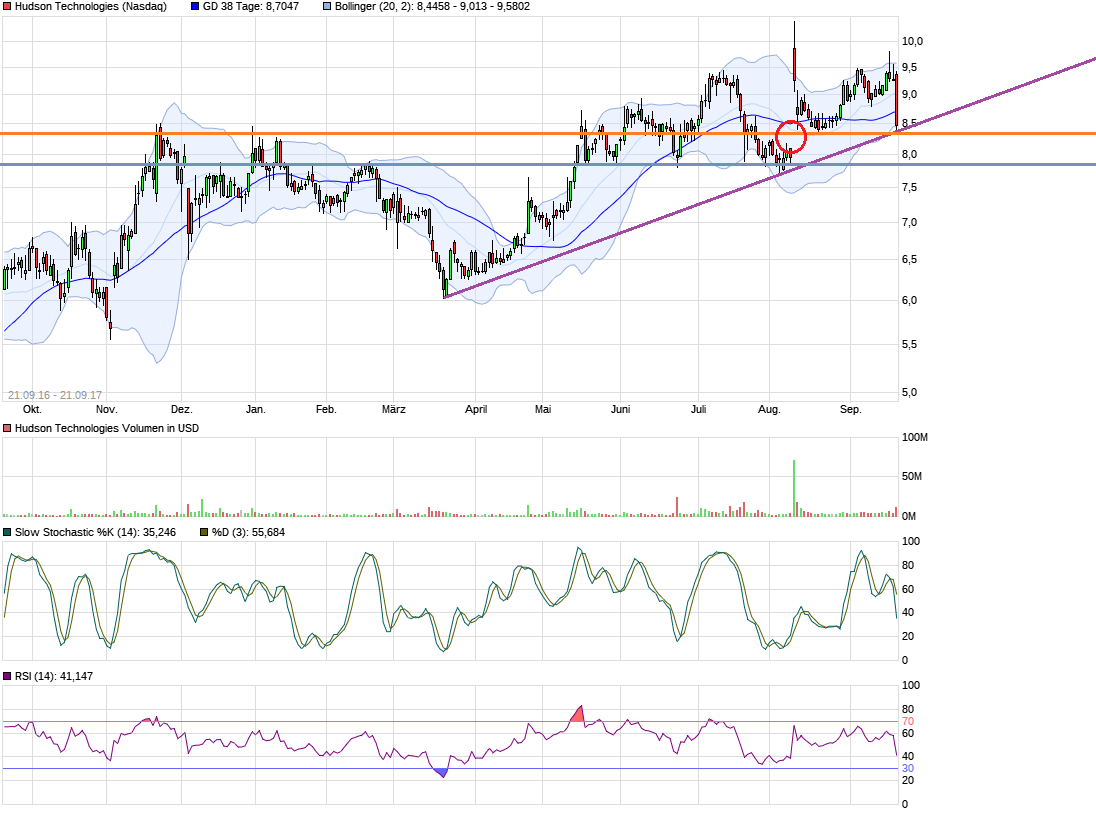The width and height of the screenshot is (1096, 814).
Task: Click the date range text 21.09.16 - 21.09.17
Action: [x=57, y=392]
